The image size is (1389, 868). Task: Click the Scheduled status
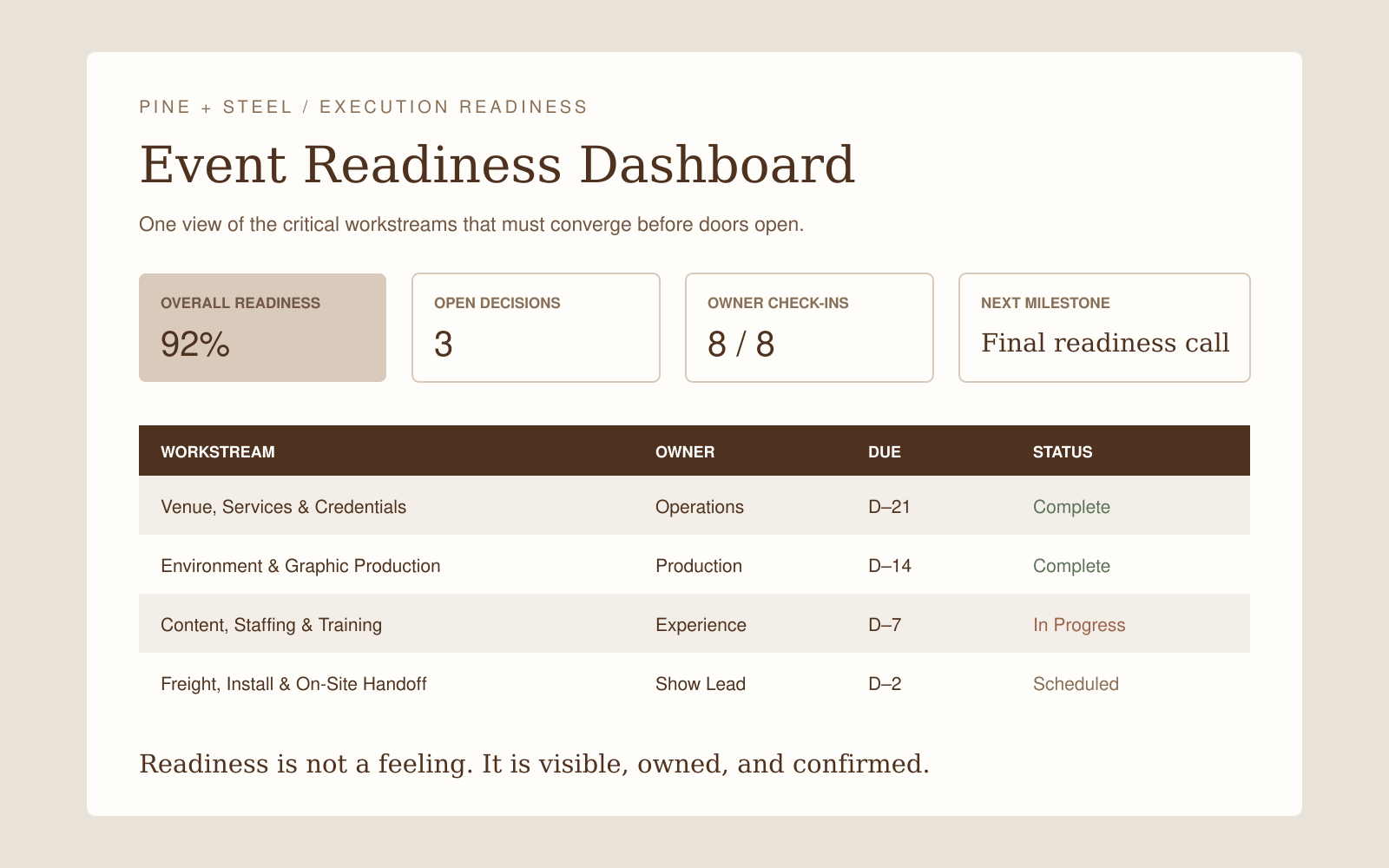point(1076,684)
